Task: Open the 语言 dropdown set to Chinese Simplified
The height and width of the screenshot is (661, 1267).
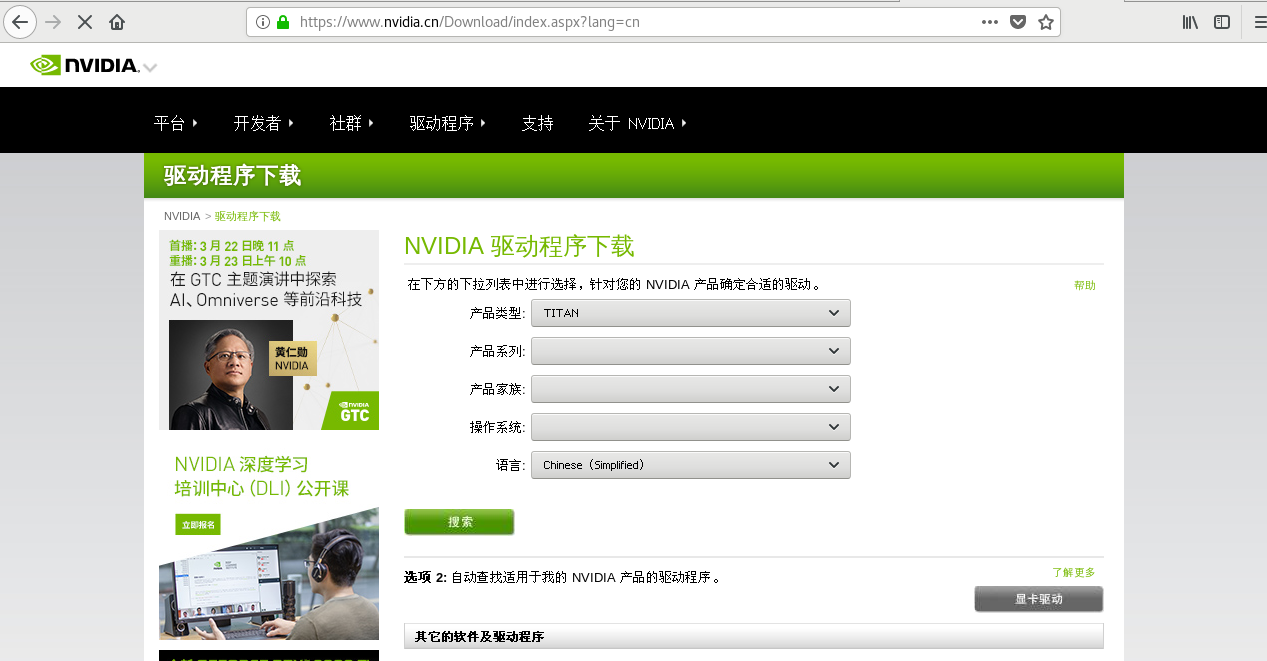Action: coord(690,464)
